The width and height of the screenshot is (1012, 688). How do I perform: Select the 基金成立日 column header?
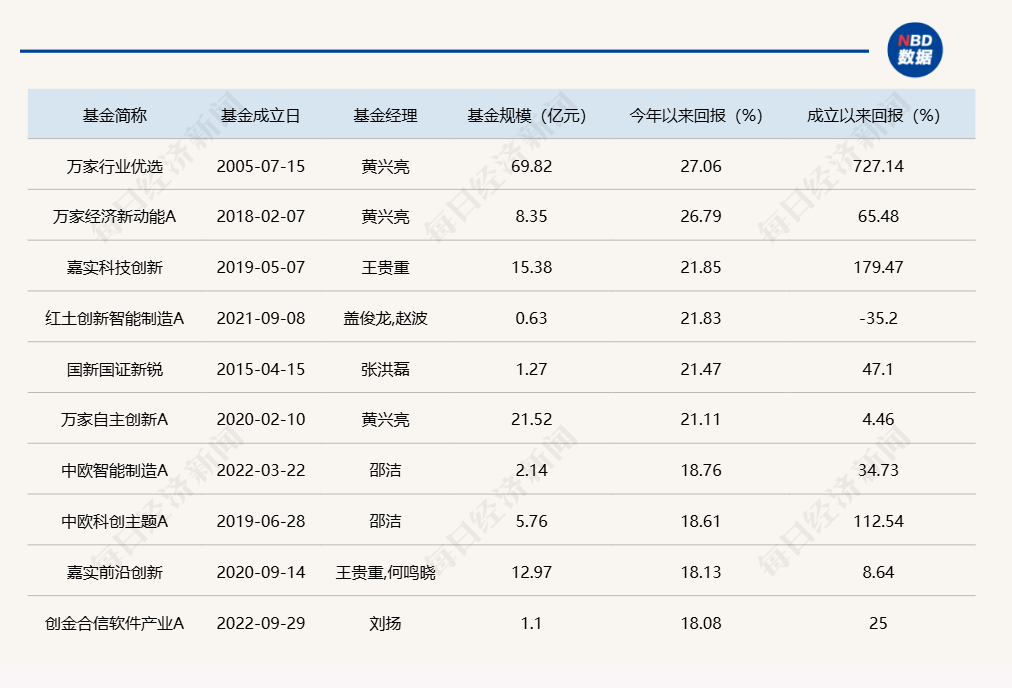[261, 116]
